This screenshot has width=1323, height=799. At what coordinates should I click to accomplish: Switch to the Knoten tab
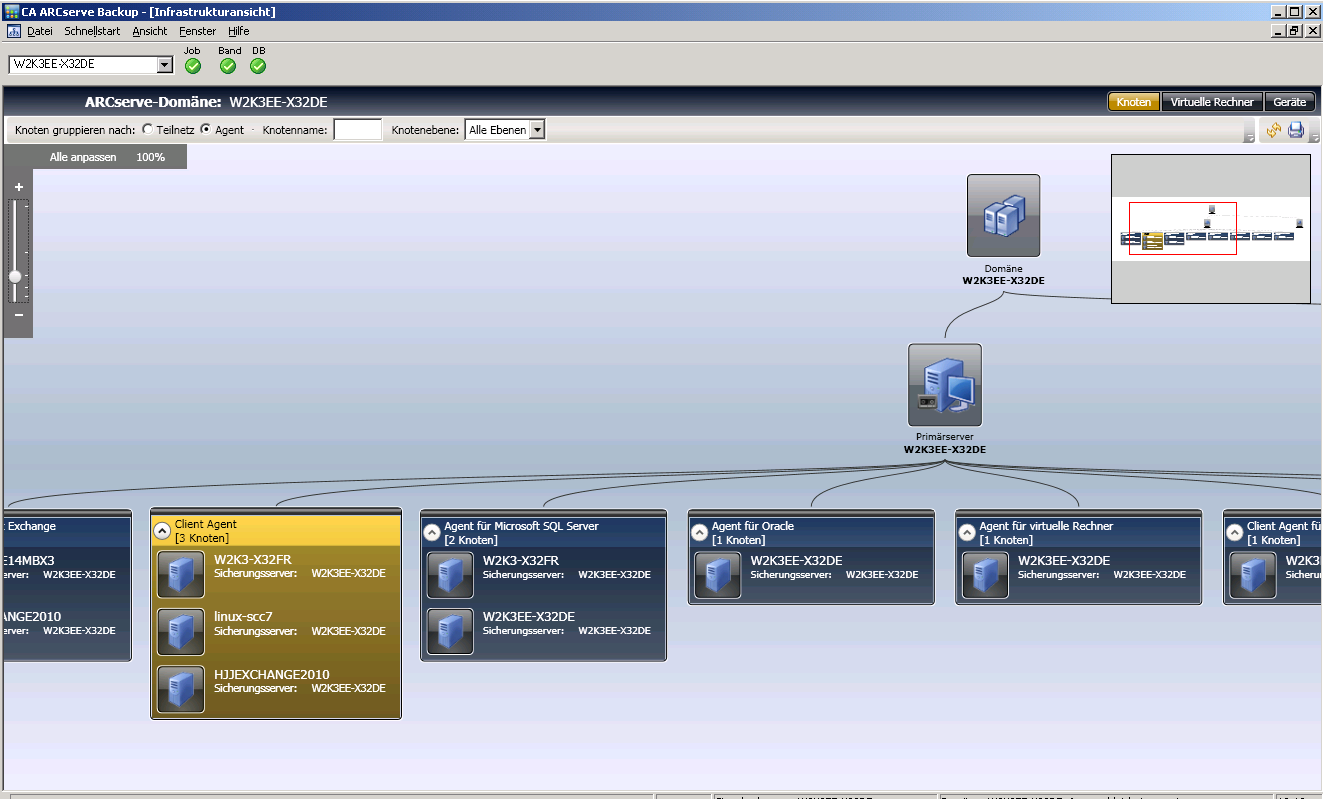[x=1133, y=102]
